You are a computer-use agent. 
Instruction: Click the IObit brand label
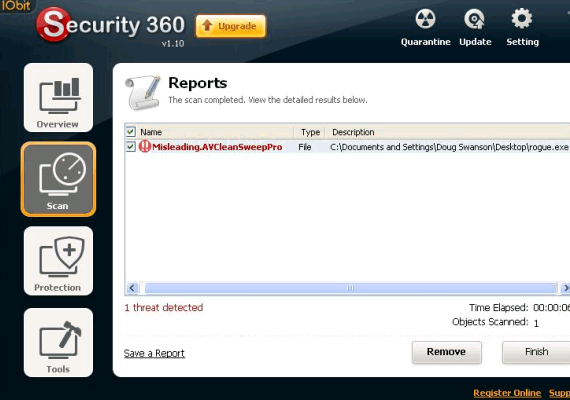pyautogui.click(x=15, y=5)
